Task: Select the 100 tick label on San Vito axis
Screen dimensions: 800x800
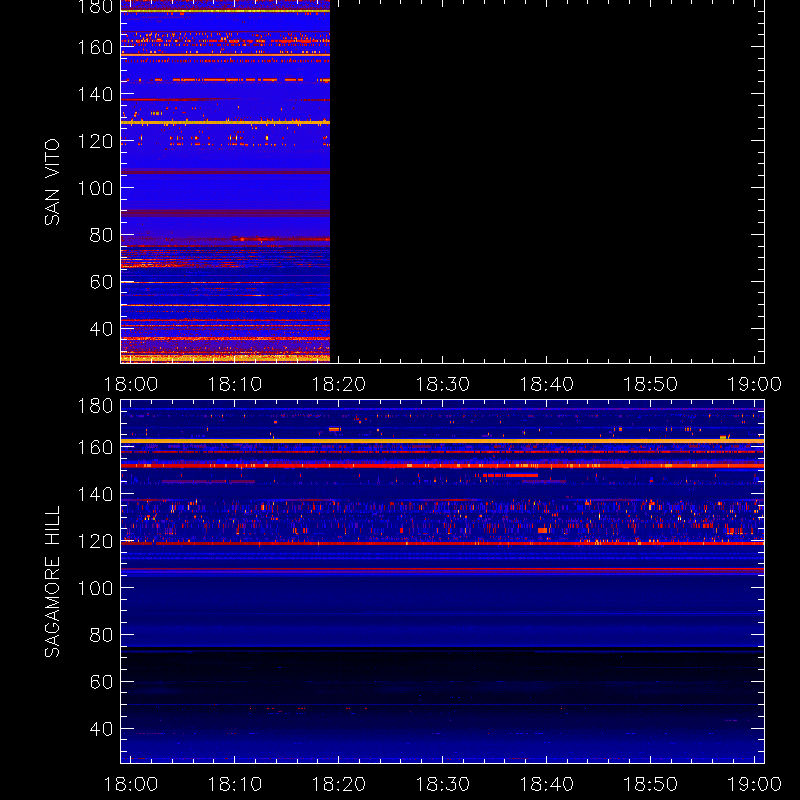Action: tap(95, 188)
